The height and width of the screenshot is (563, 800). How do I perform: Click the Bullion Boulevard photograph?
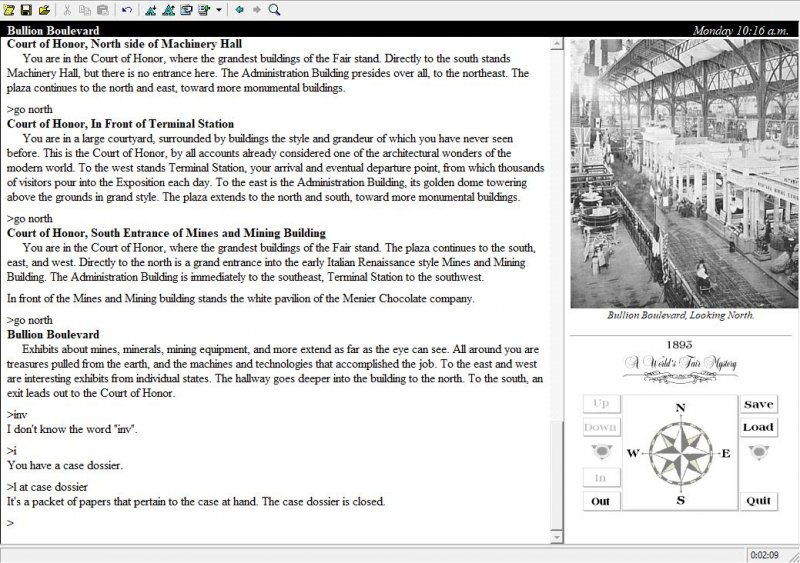(684, 174)
